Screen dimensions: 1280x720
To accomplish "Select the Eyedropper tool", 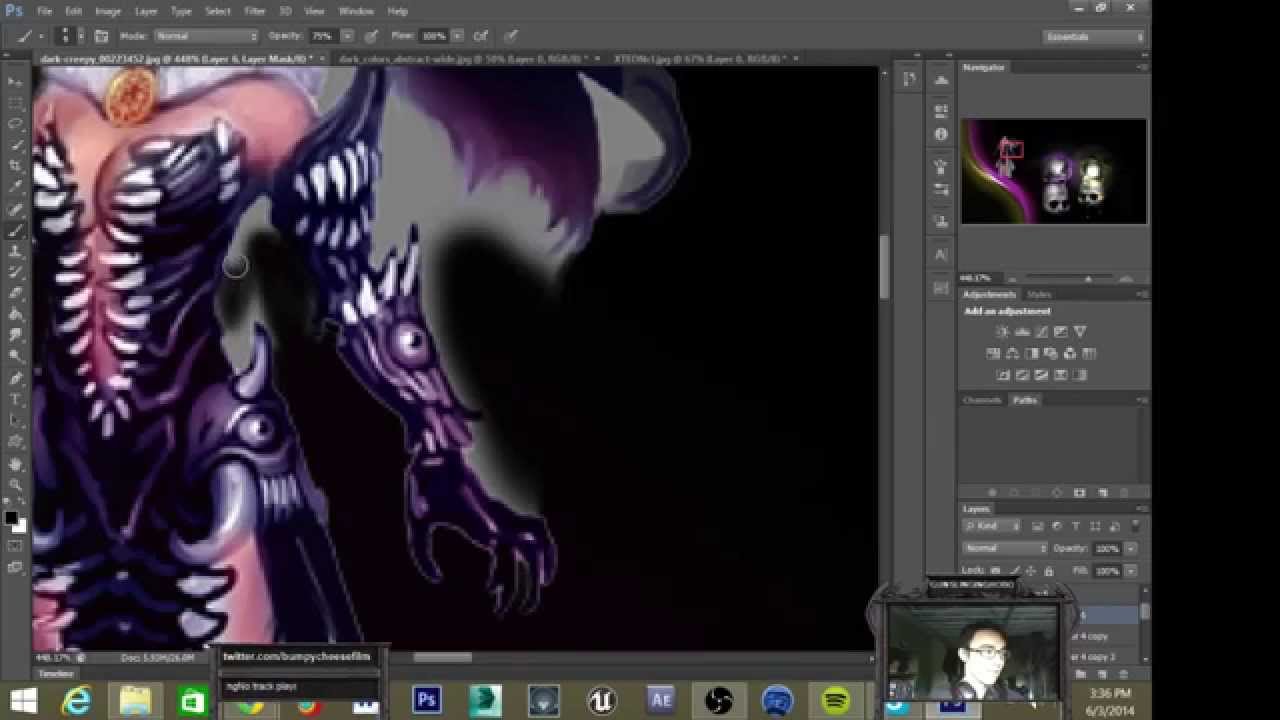I will [x=15, y=187].
